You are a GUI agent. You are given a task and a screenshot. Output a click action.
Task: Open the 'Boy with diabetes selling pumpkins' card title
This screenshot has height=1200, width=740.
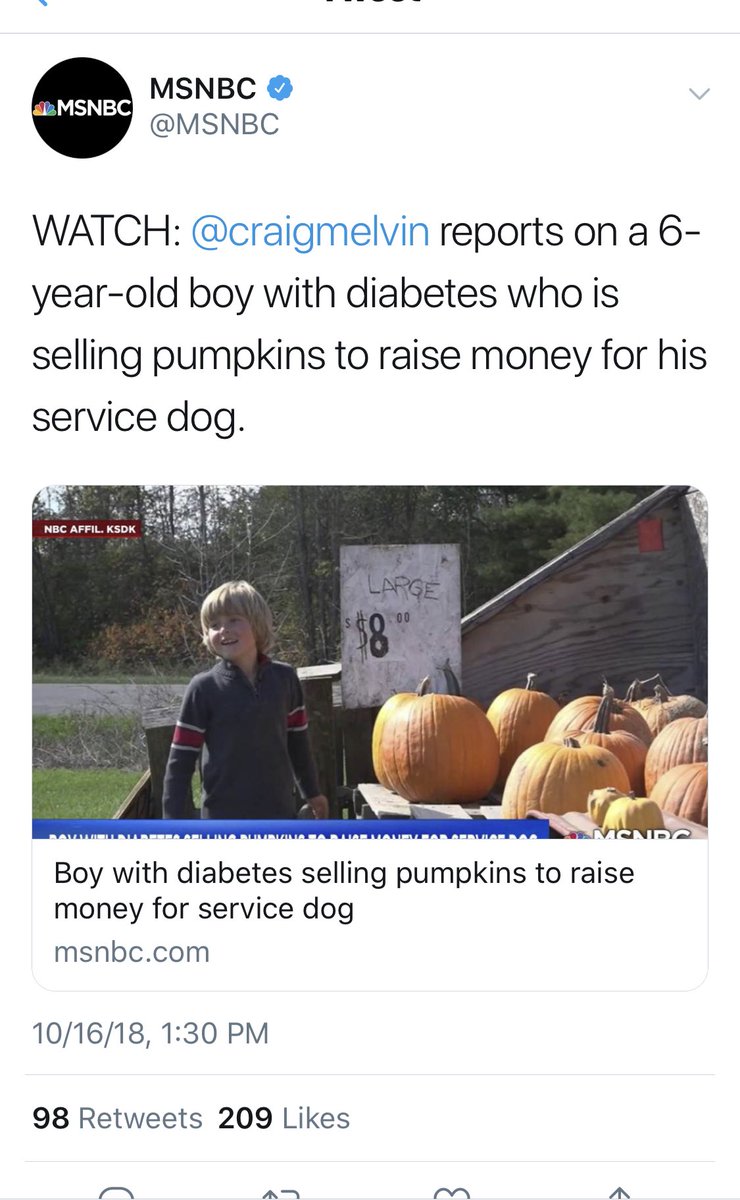tap(344, 891)
